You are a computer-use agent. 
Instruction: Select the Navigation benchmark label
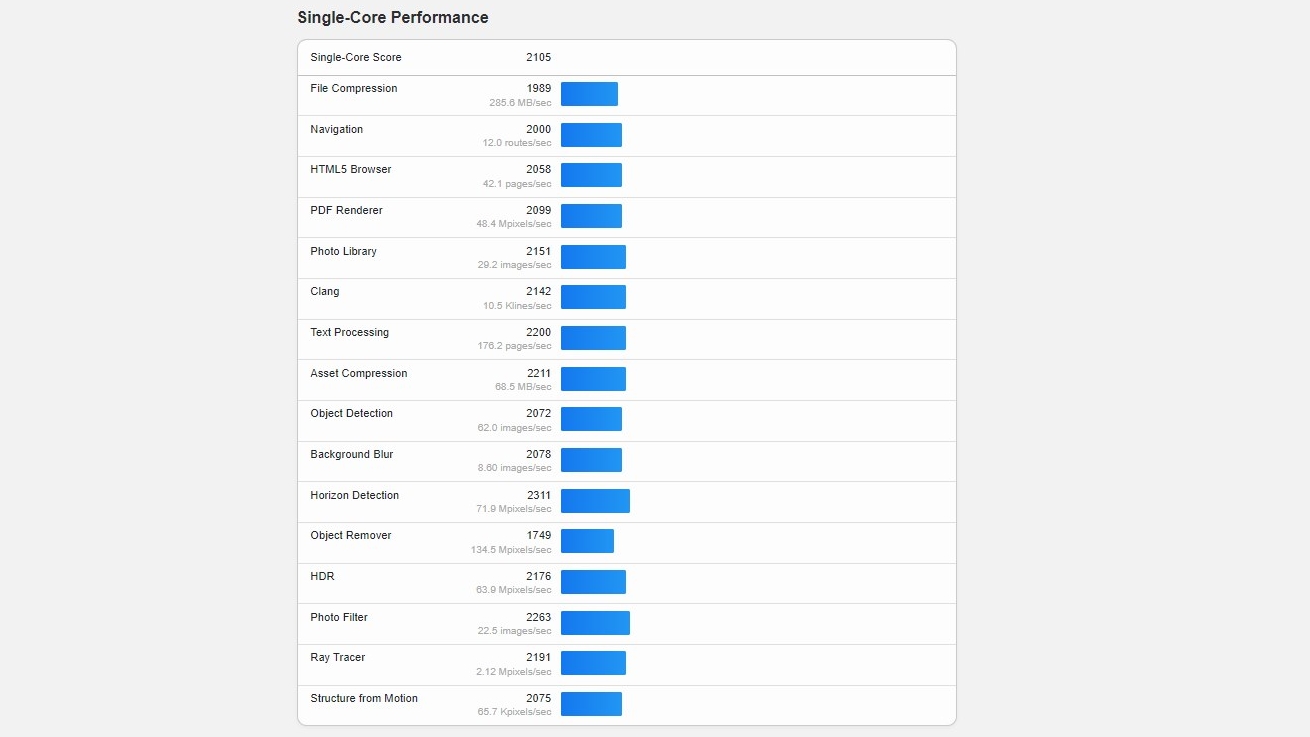[x=337, y=130]
